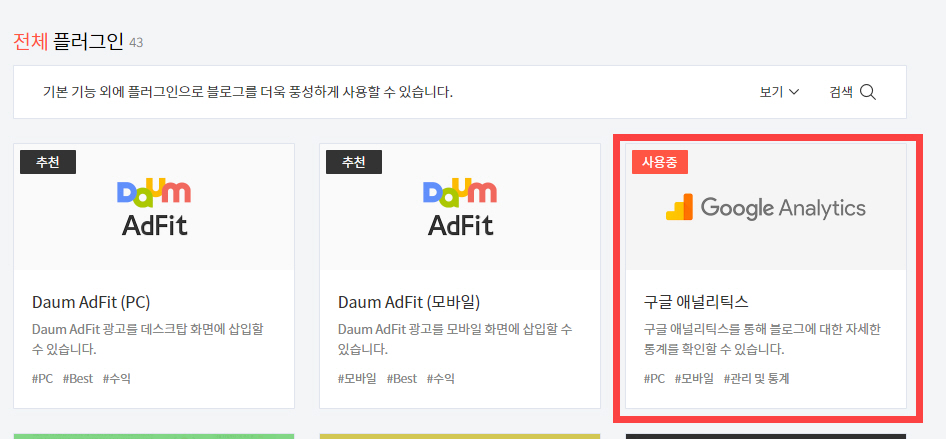
Task: Click description text of 구글 애널리틱스
Action: point(763,339)
